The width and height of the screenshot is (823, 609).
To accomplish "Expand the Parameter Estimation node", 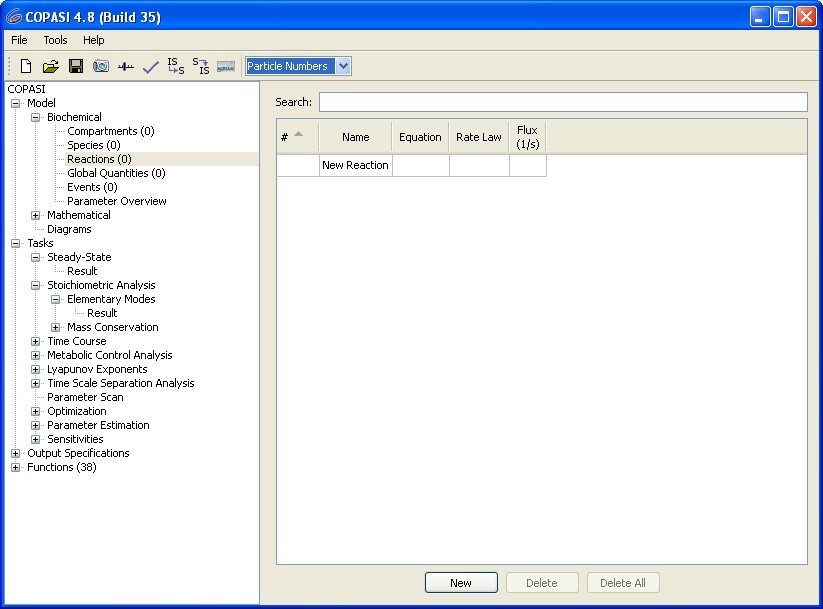I will 36,425.
